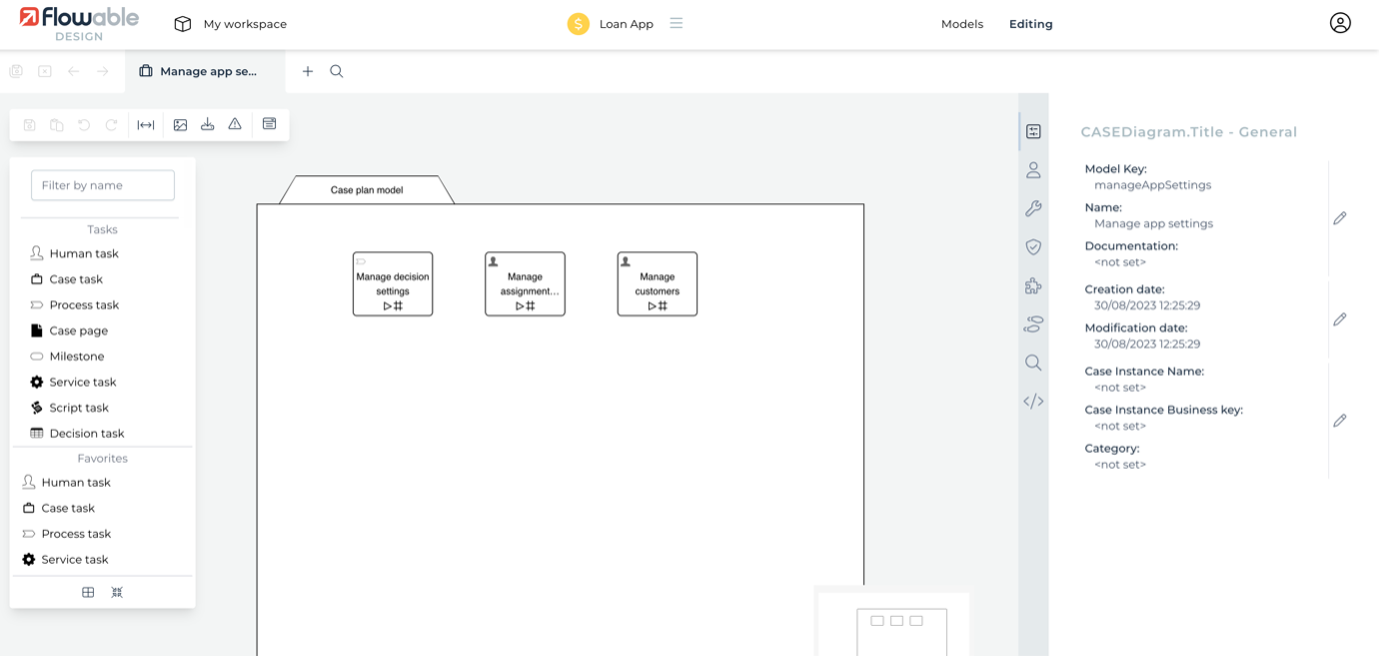Toggle the compact palette collapse icon
This screenshot has width=1384, height=660.
click(x=117, y=592)
